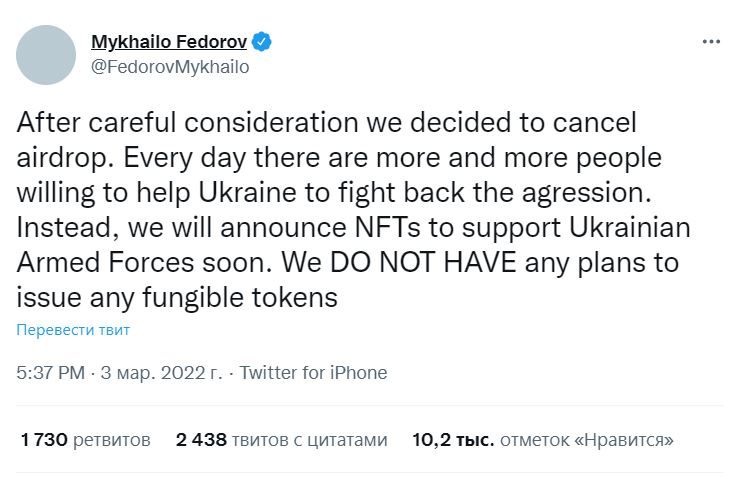Click the last tweet line about fungible tokens
The image size is (743, 478).
click(177, 298)
